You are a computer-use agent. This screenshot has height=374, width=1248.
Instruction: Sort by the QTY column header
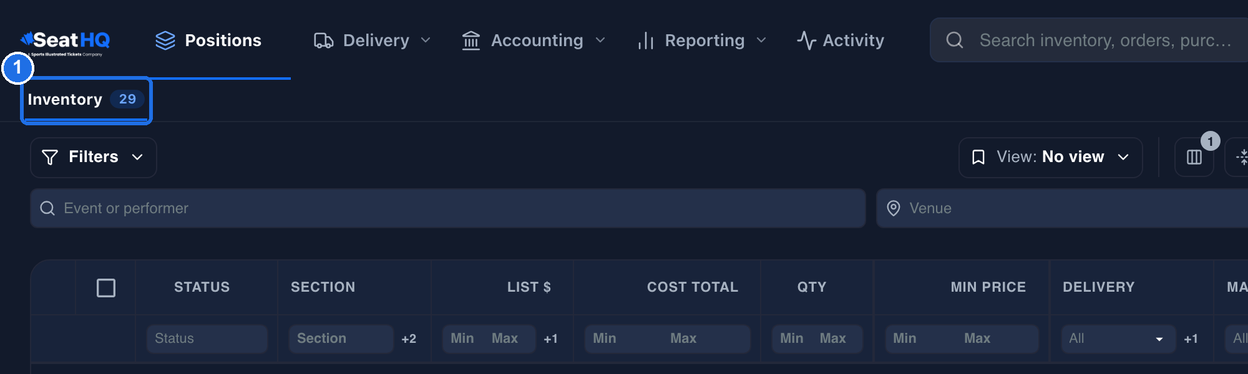pos(812,287)
